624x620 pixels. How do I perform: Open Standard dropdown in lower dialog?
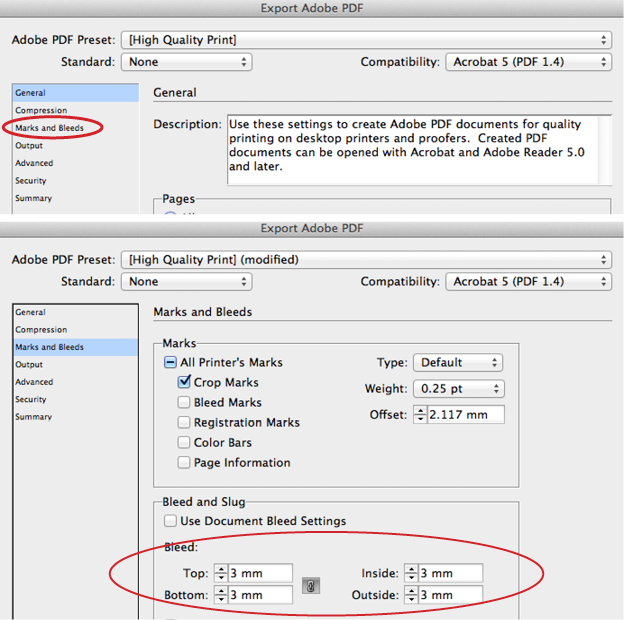[x=187, y=281]
